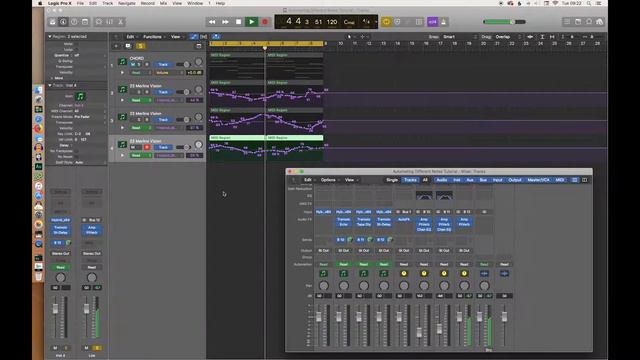The image size is (640, 360).
Task: Open the Mixer button in control bar
Action: (110, 22)
